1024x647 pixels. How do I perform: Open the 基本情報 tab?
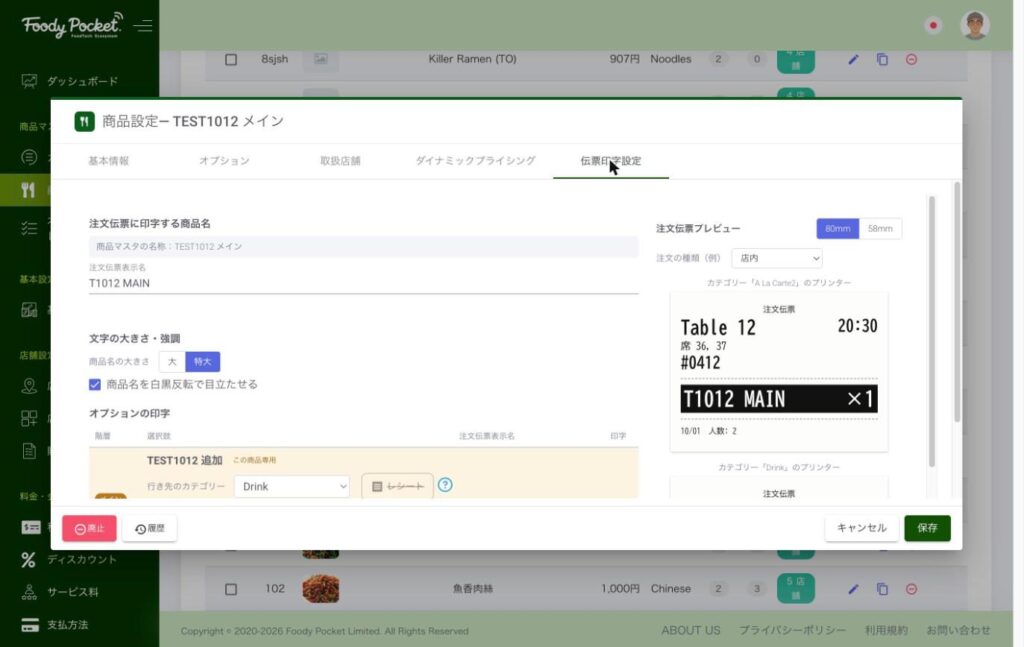click(x=108, y=161)
